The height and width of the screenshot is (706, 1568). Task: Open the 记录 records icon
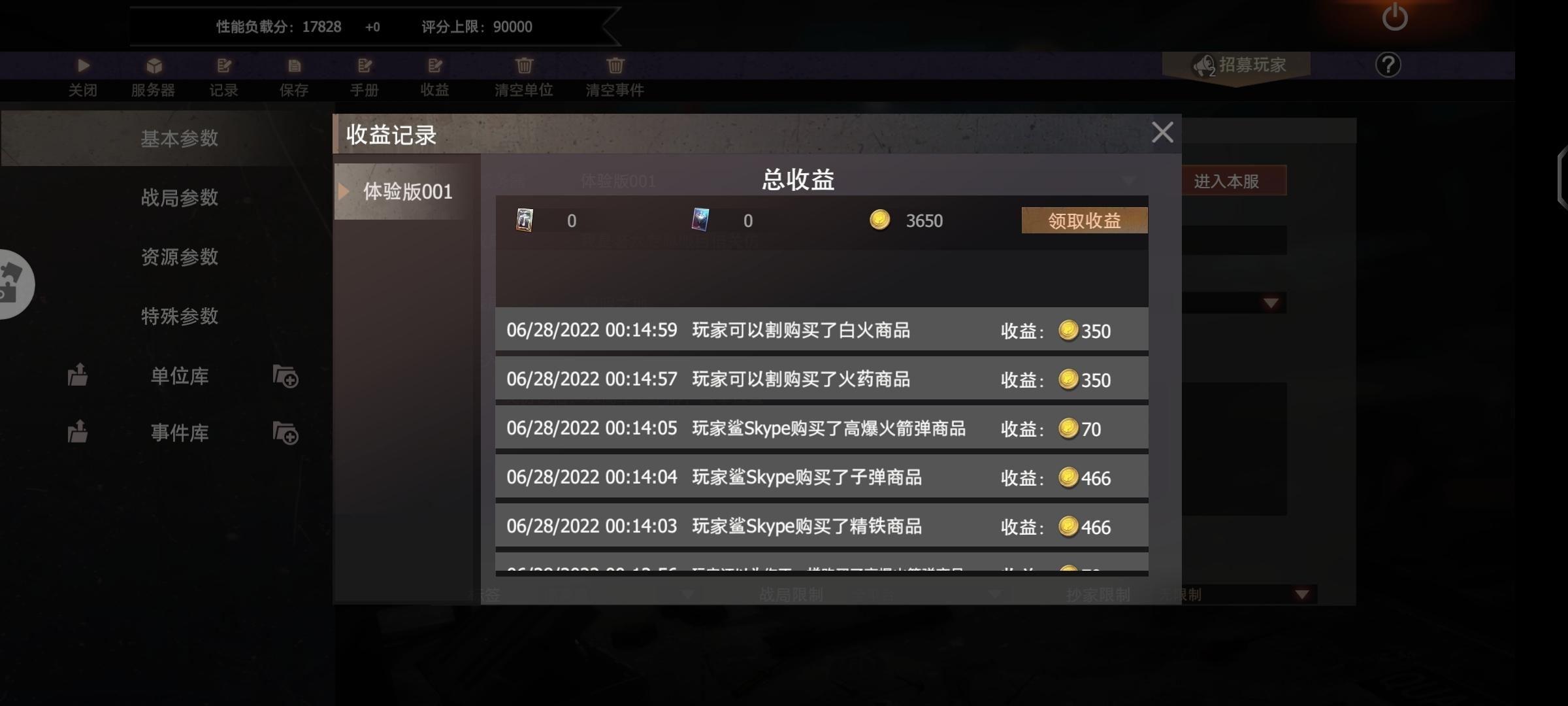(224, 65)
